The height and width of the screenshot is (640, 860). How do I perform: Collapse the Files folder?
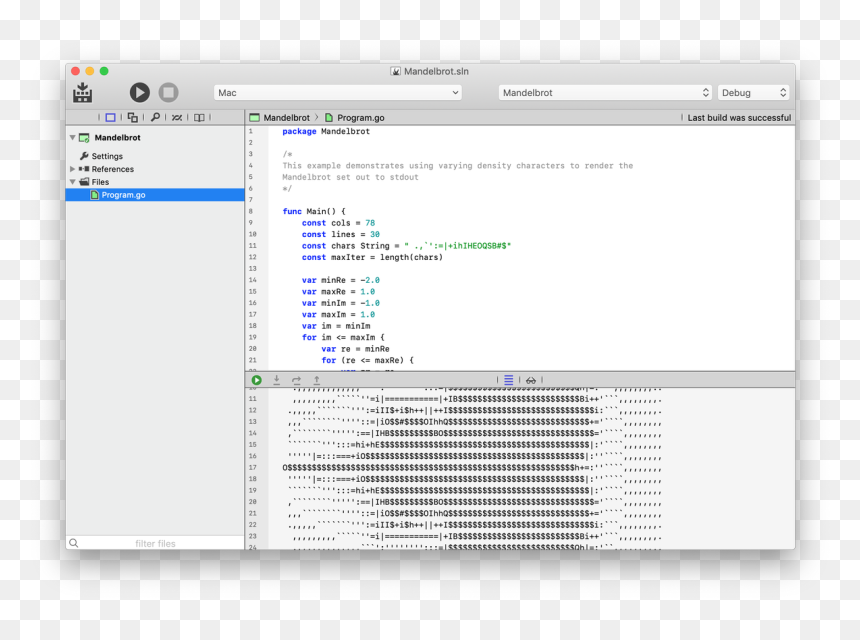click(72, 182)
